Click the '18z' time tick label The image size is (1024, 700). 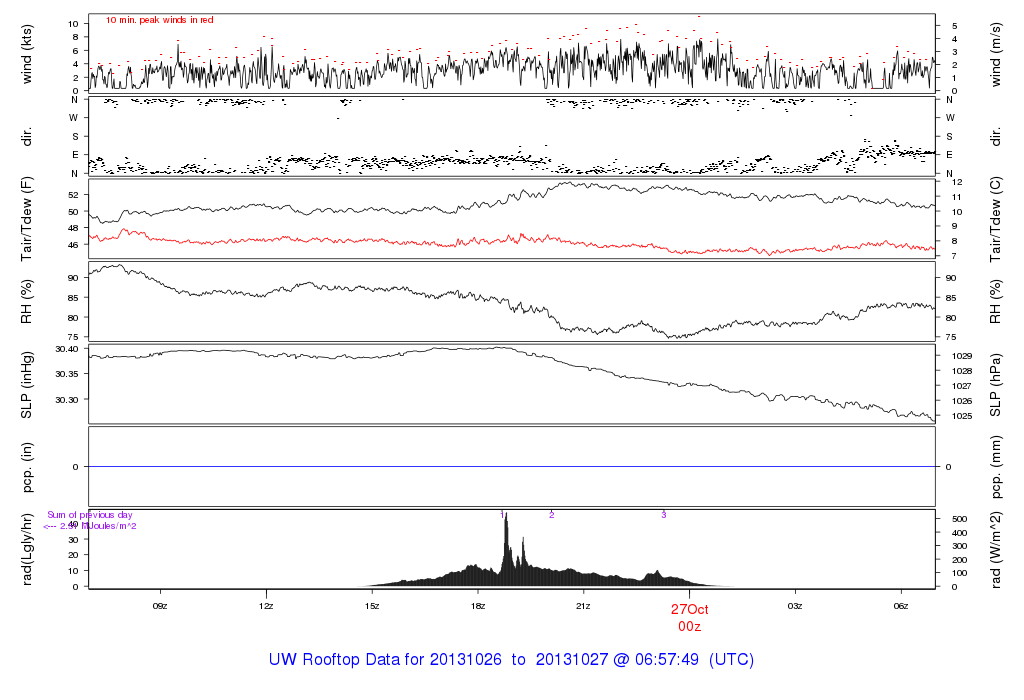pos(477,606)
